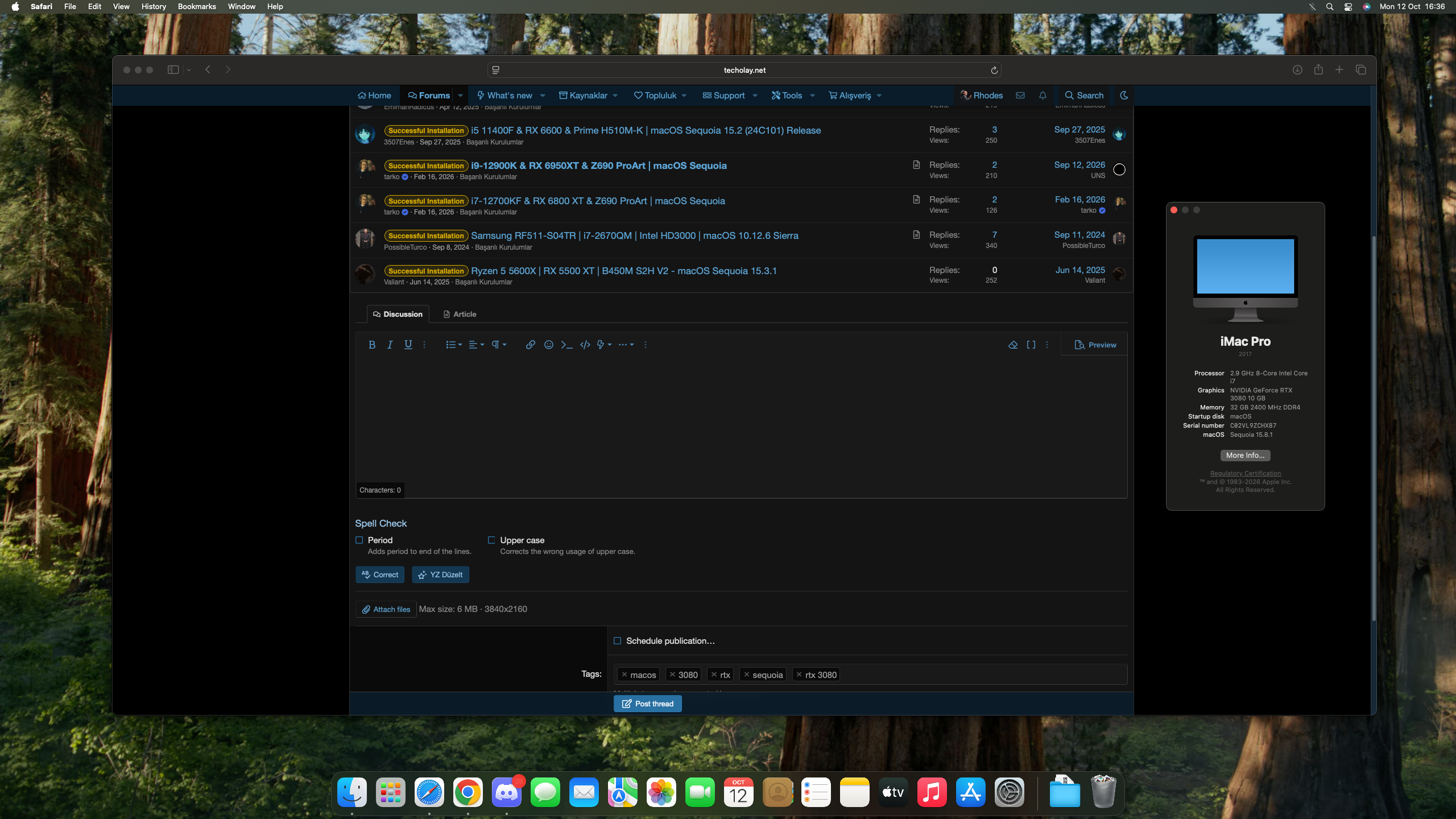Check the Schedule publication box

[618, 641]
